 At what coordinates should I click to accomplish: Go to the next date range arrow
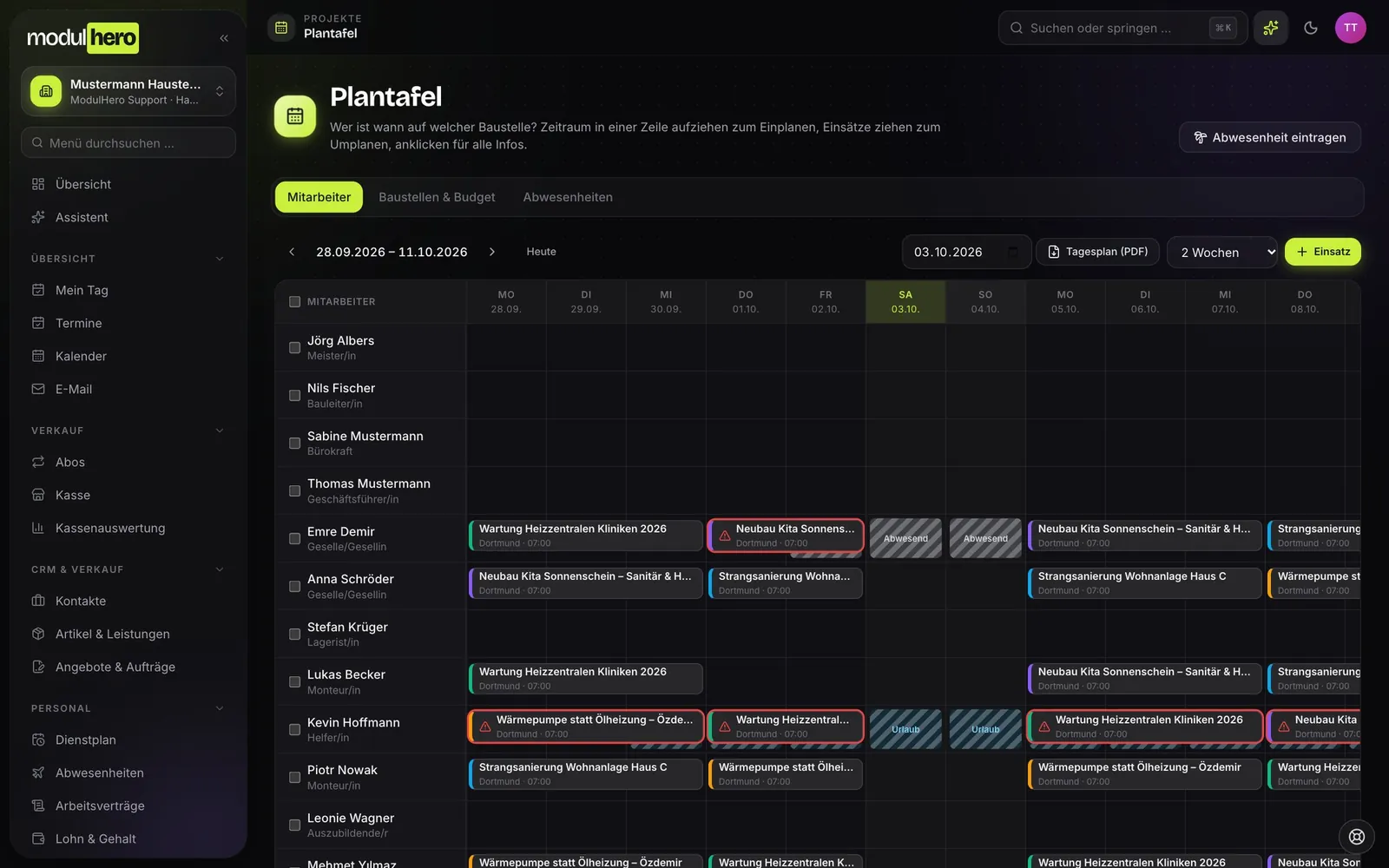pyautogui.click(x=492, y=252)
